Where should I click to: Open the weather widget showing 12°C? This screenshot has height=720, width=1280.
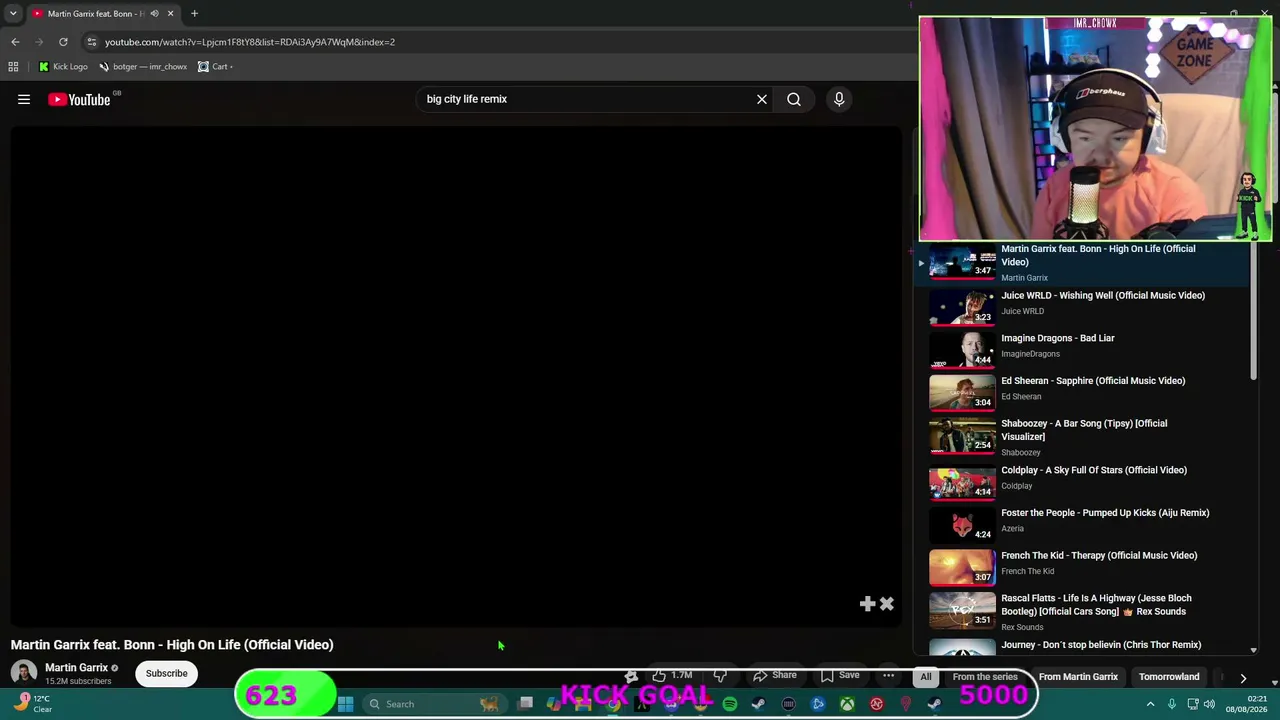coord(32,703)
